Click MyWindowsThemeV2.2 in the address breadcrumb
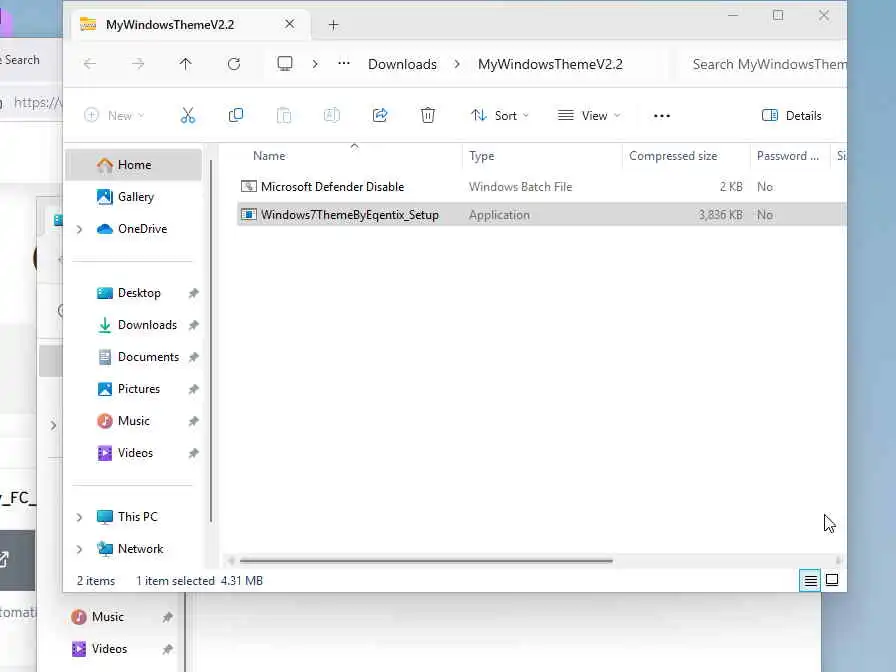Screen dimensions: 896x672 point(550,64)
